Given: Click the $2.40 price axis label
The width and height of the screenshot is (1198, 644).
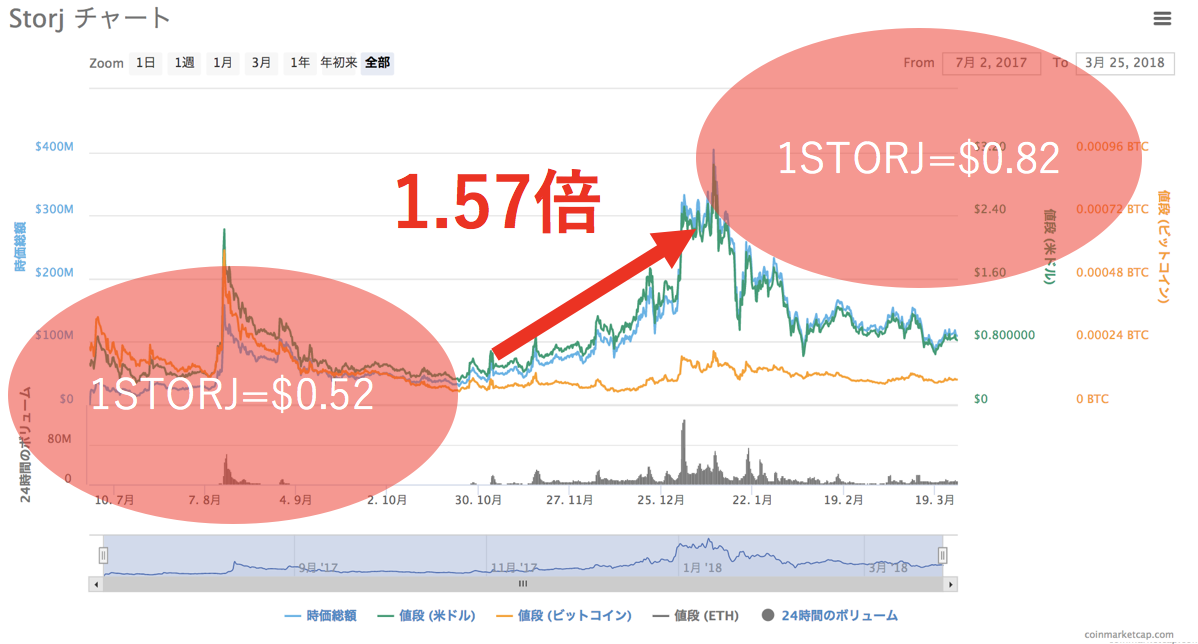Looking at the screenshot, I should (989, 209).
